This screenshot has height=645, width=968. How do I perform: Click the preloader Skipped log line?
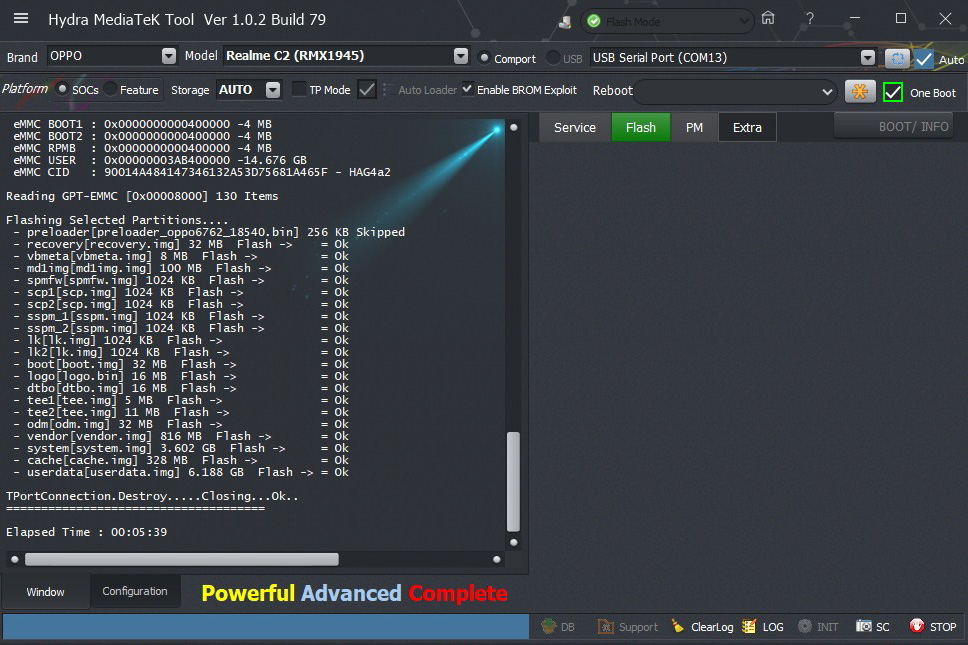209,232
